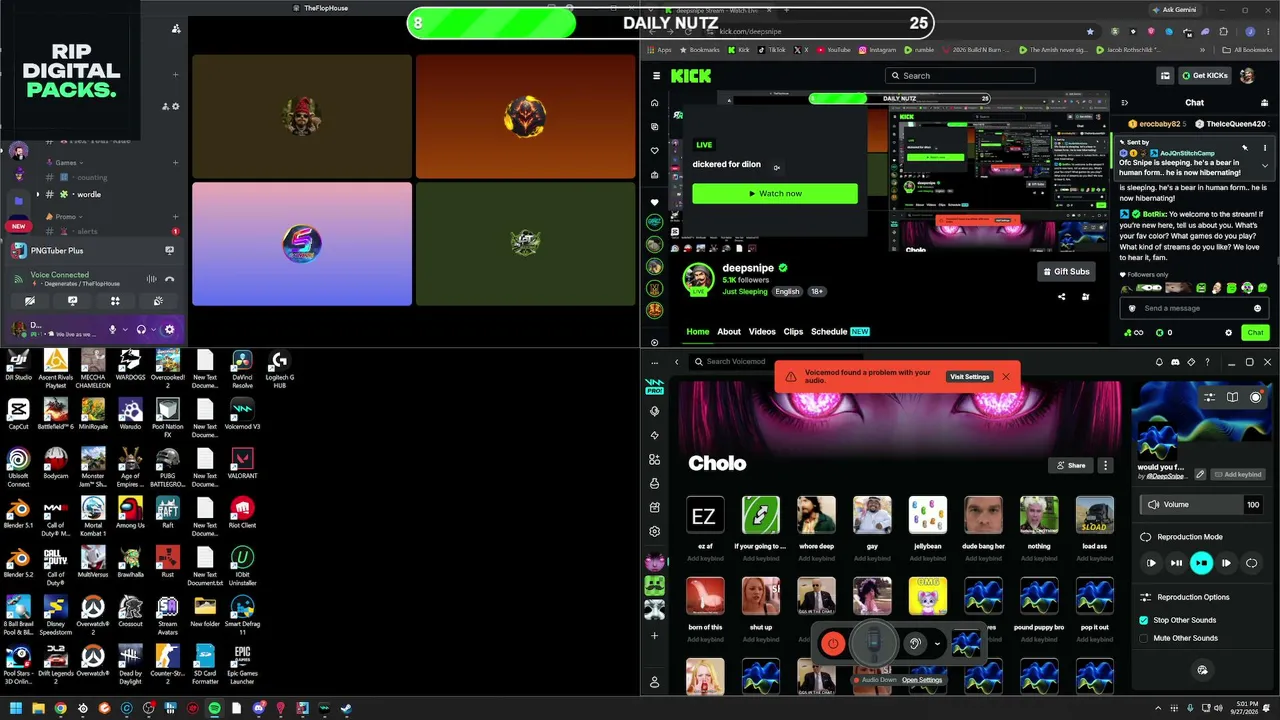Bookmark this page with Chrome star icon
This screenshot has height=720, width=1280.
1090,32
